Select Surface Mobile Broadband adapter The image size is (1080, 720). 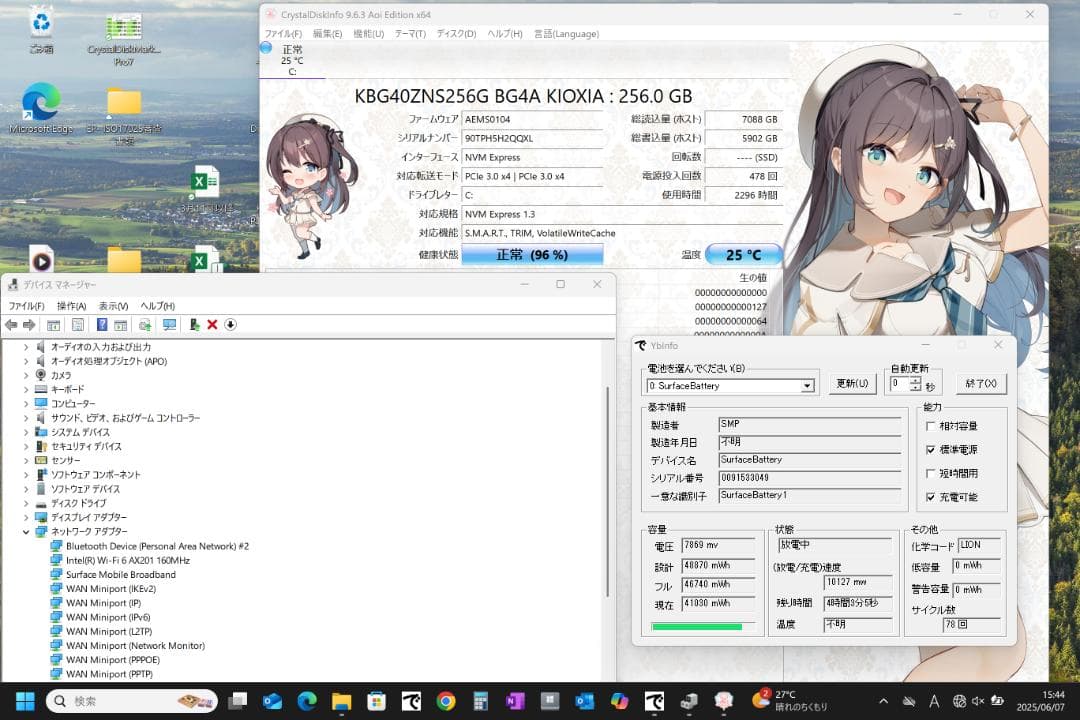121,575
